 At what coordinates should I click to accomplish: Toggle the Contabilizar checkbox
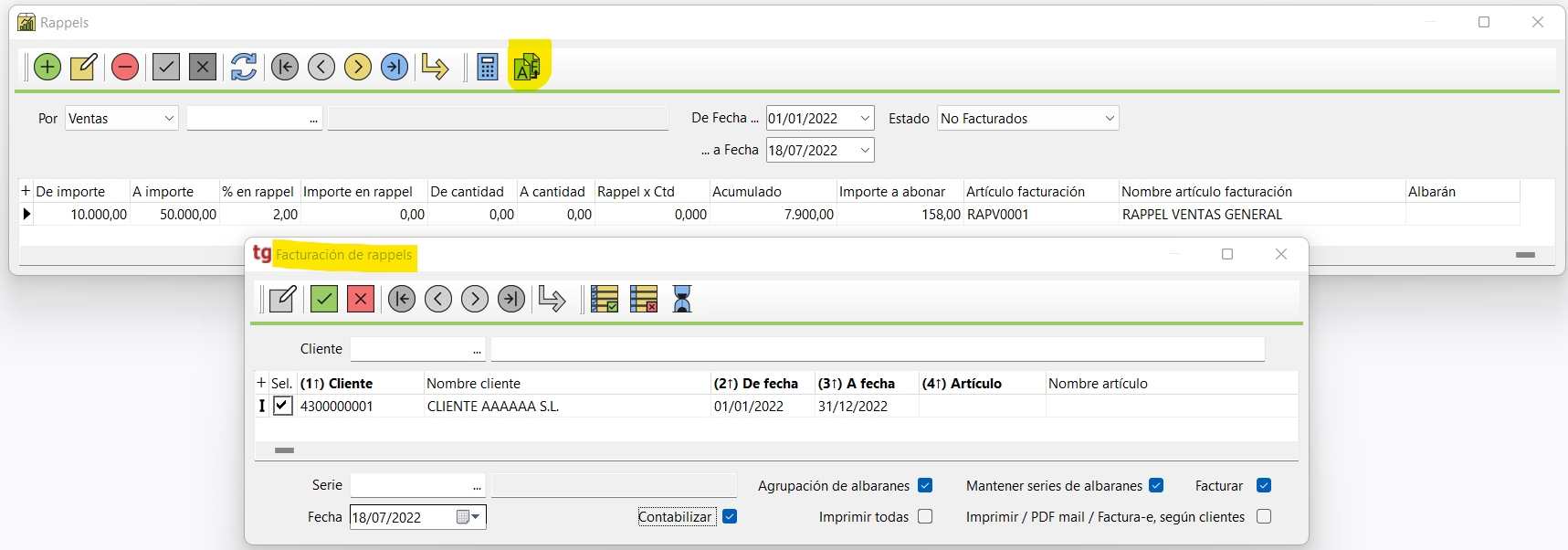point(730,516)
